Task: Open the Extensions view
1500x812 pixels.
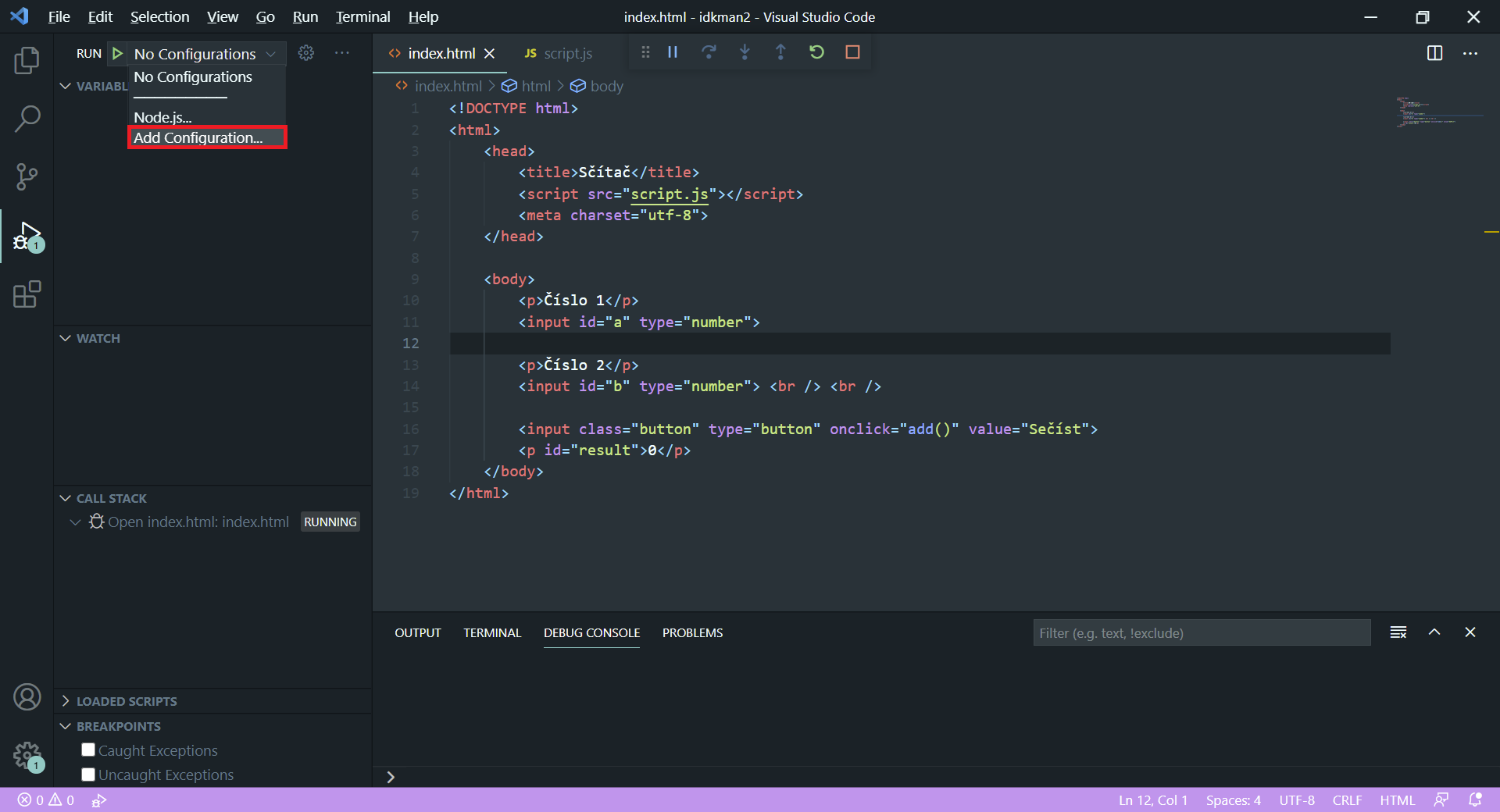Action: pos(27,294)
